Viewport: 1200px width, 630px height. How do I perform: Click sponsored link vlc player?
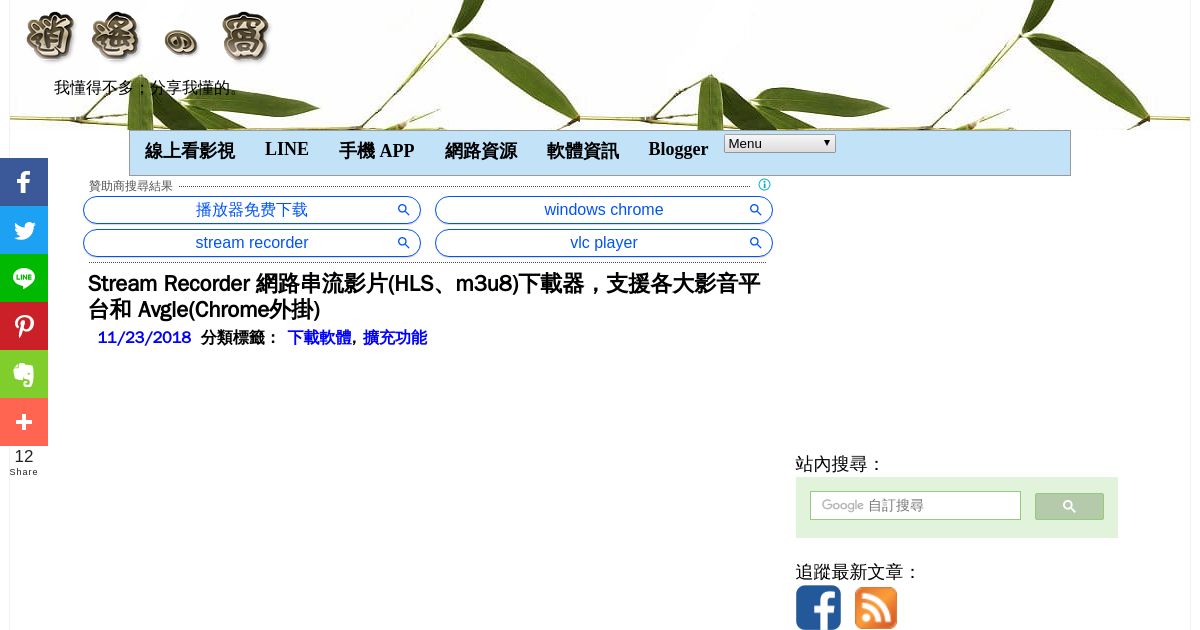click(x=604, y=243)
